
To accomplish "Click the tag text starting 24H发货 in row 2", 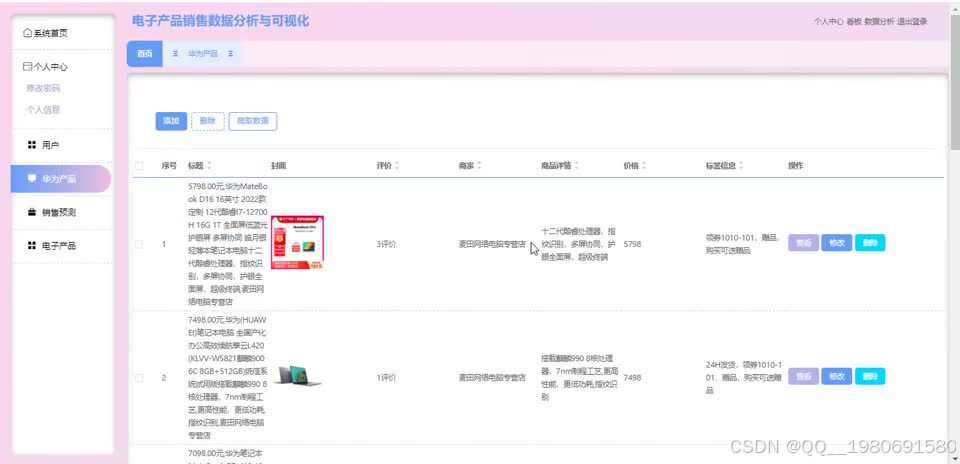I will [x=744, y=377].
